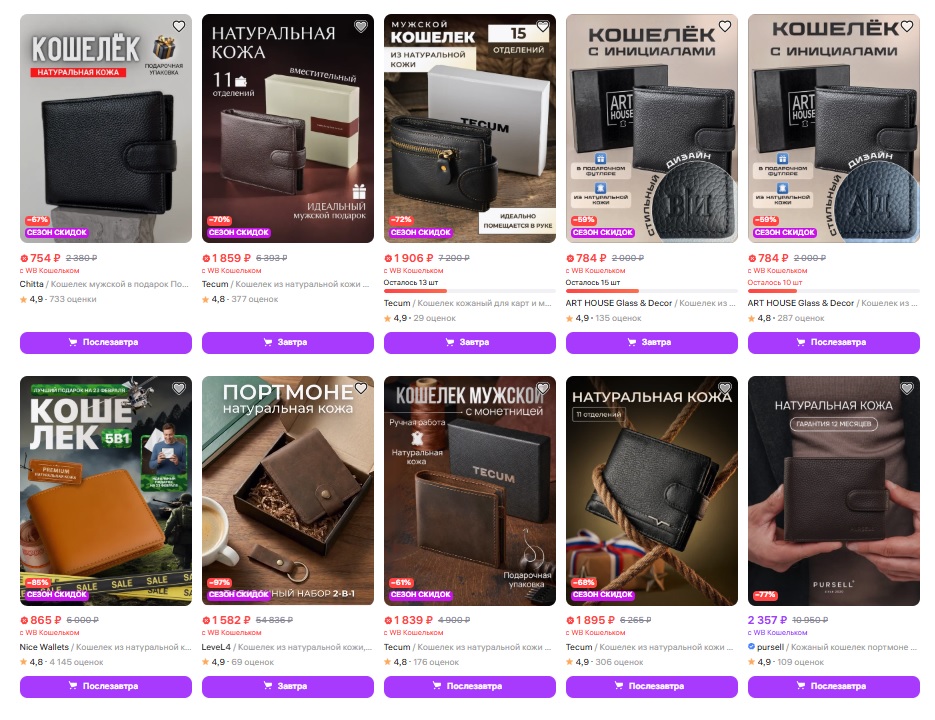Open the Кошелек мужской с монетницей image
Image resolution: width=935 pixels, height=720 pixels.
(x=470, y=490)
